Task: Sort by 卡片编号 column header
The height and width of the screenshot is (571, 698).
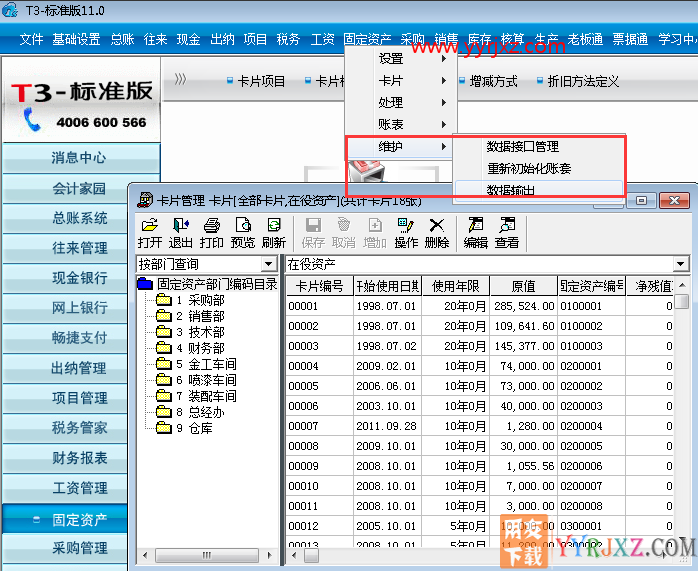Action: pyautogui.click(x=320, y=286)
